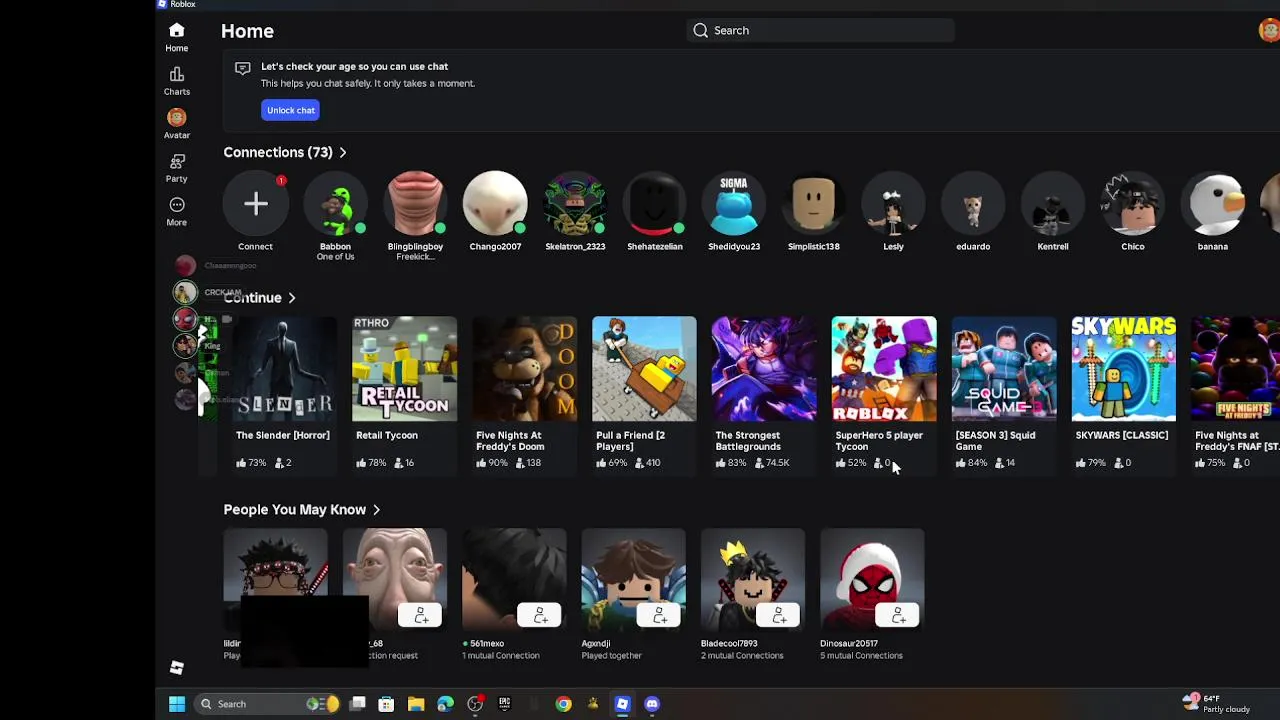Open eduardo's connection profile
Screen dimensions: 1280x720
[973, 204]
